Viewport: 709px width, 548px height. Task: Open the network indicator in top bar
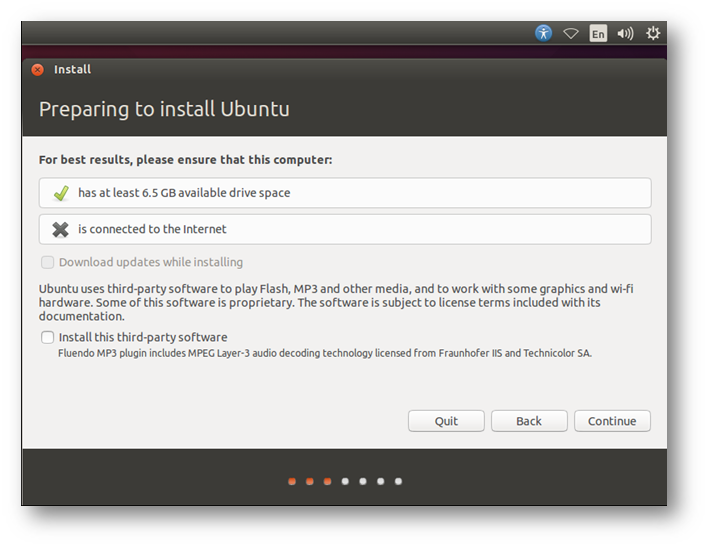(x=571, y=33)
